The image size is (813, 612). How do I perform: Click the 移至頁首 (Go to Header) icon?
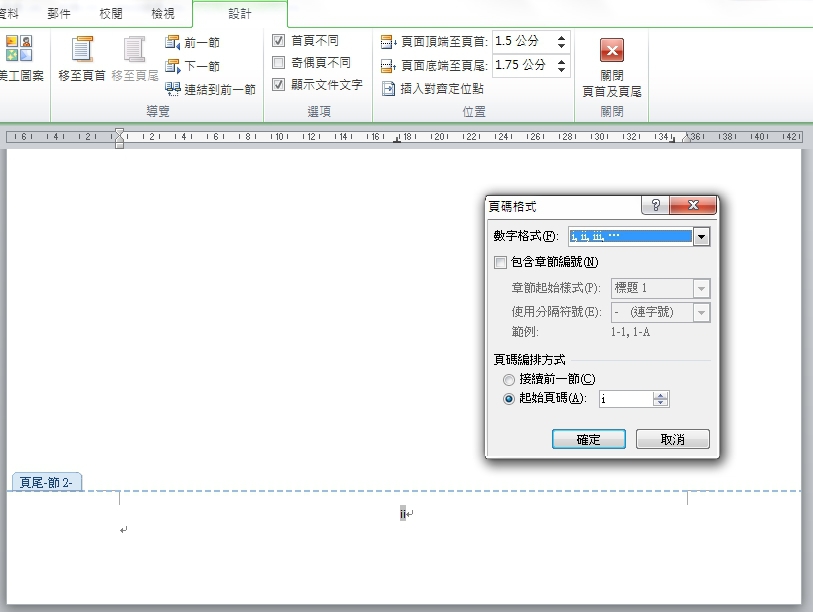[x=82, y=49]
